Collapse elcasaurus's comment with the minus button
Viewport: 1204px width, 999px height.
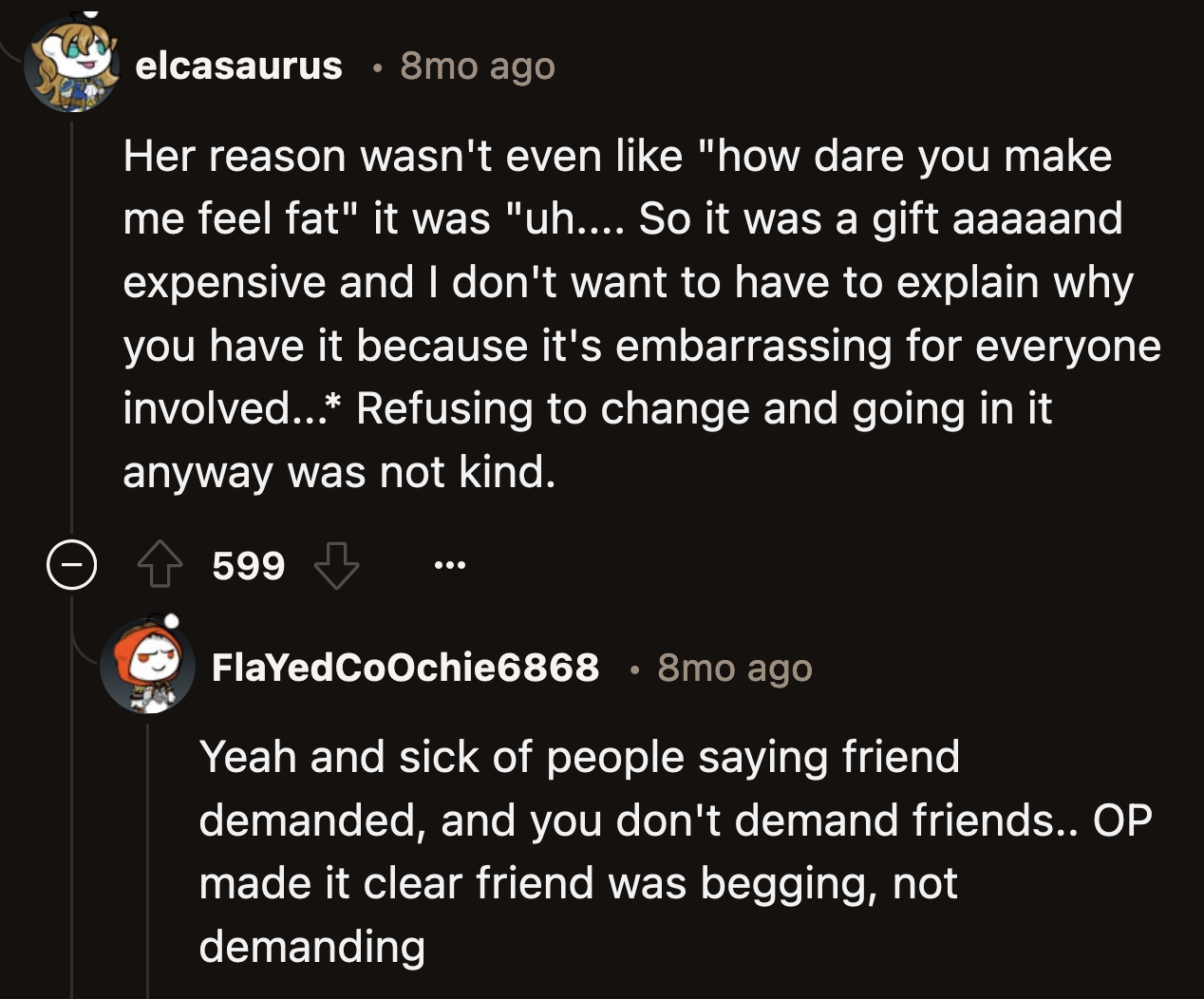point(70,565)
